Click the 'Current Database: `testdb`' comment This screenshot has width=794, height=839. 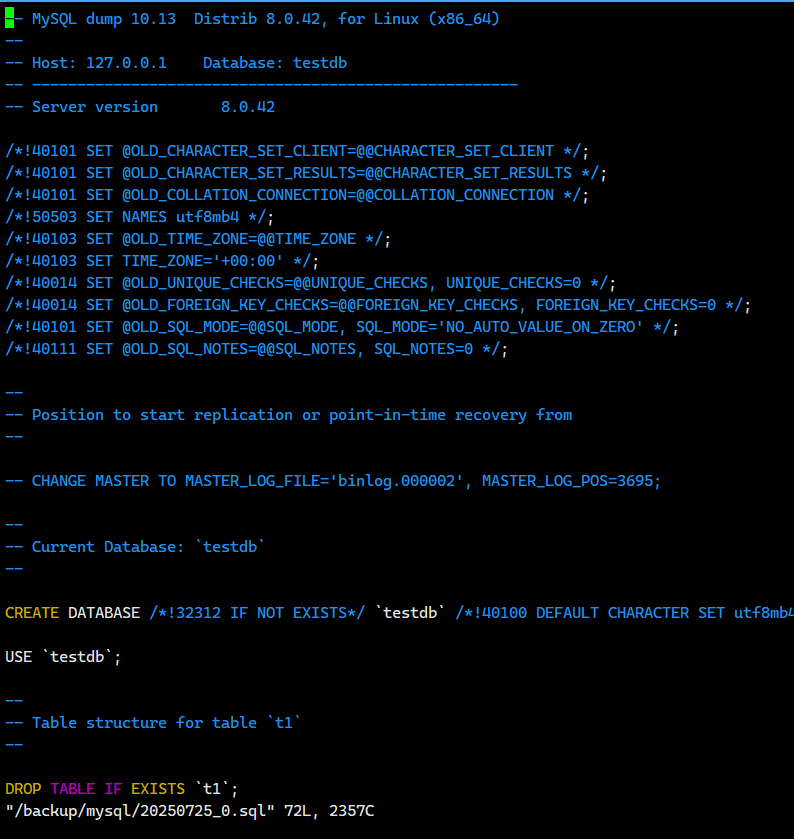point(135,547)
